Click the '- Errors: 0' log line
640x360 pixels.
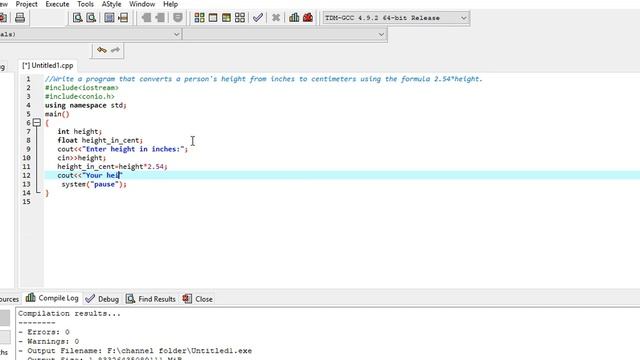(x=44, y=332)
